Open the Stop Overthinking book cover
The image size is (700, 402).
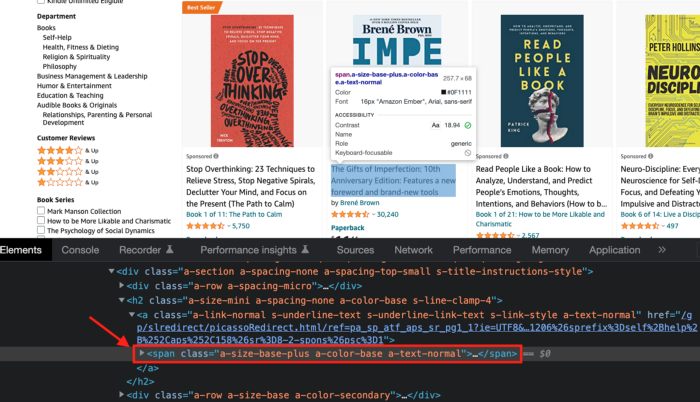(x=252, y=81)
